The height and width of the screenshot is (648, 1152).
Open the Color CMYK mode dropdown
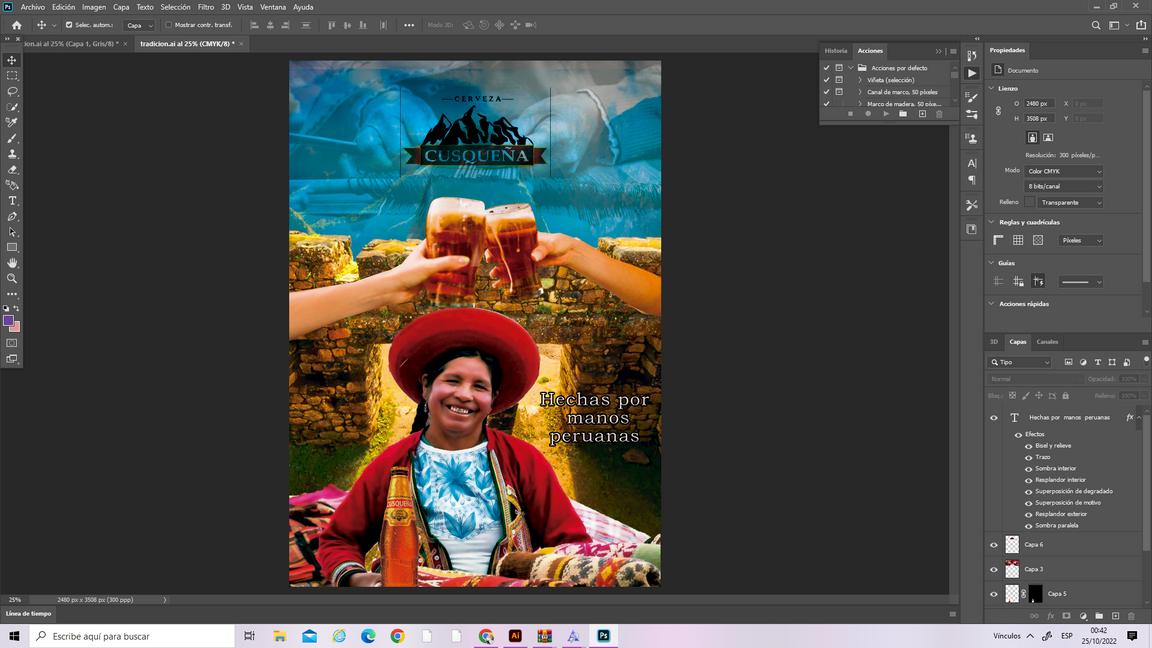1063,171
